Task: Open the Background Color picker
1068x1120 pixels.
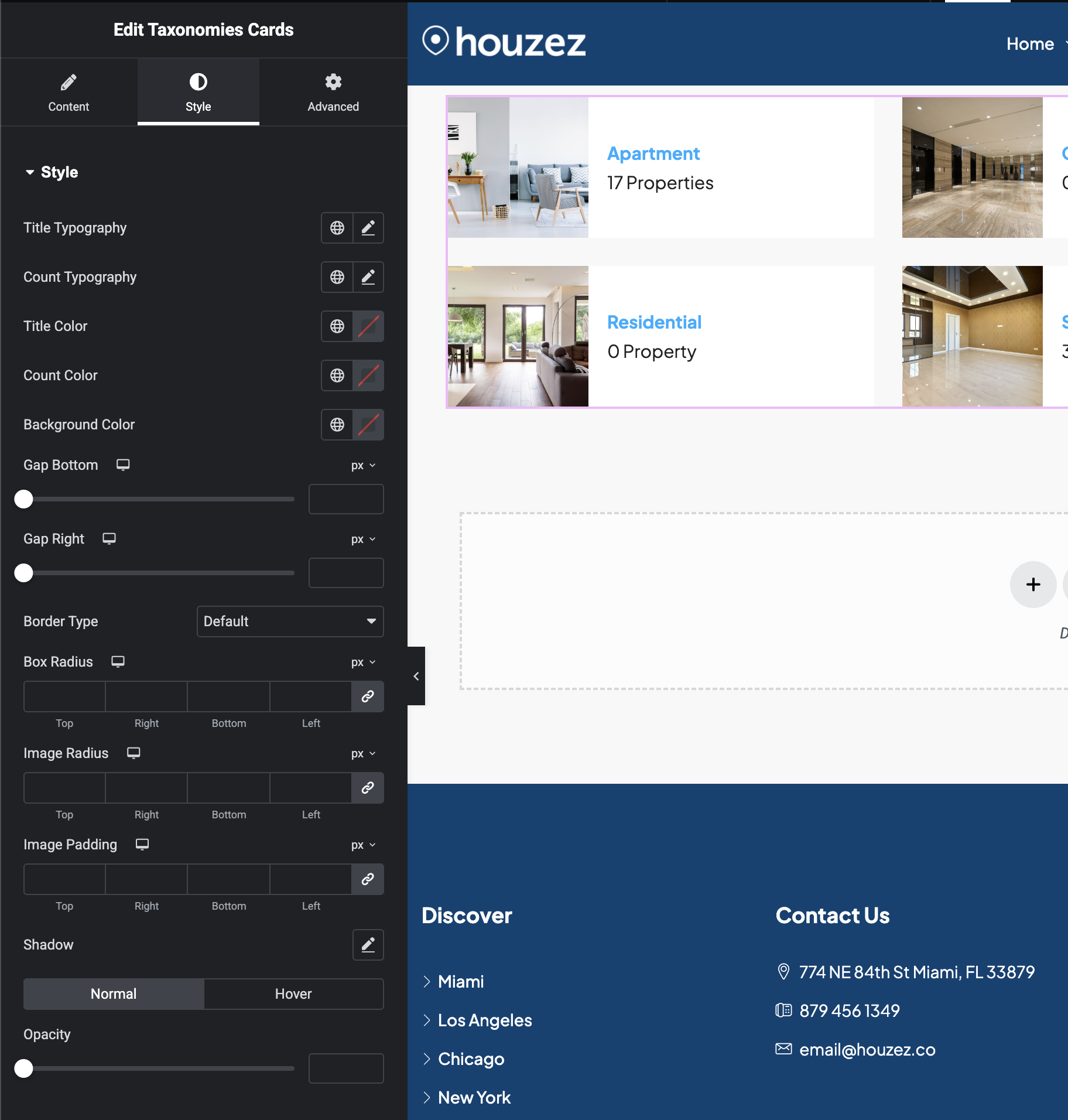Action: tap(368, 425)
